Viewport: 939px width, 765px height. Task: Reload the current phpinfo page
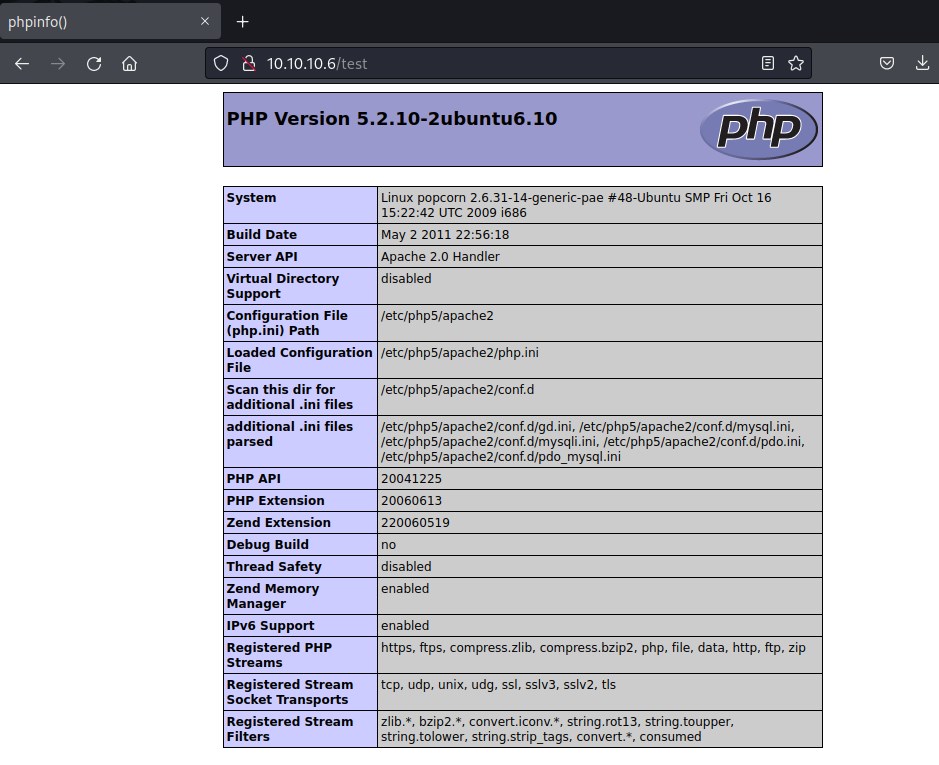[94, 64]
